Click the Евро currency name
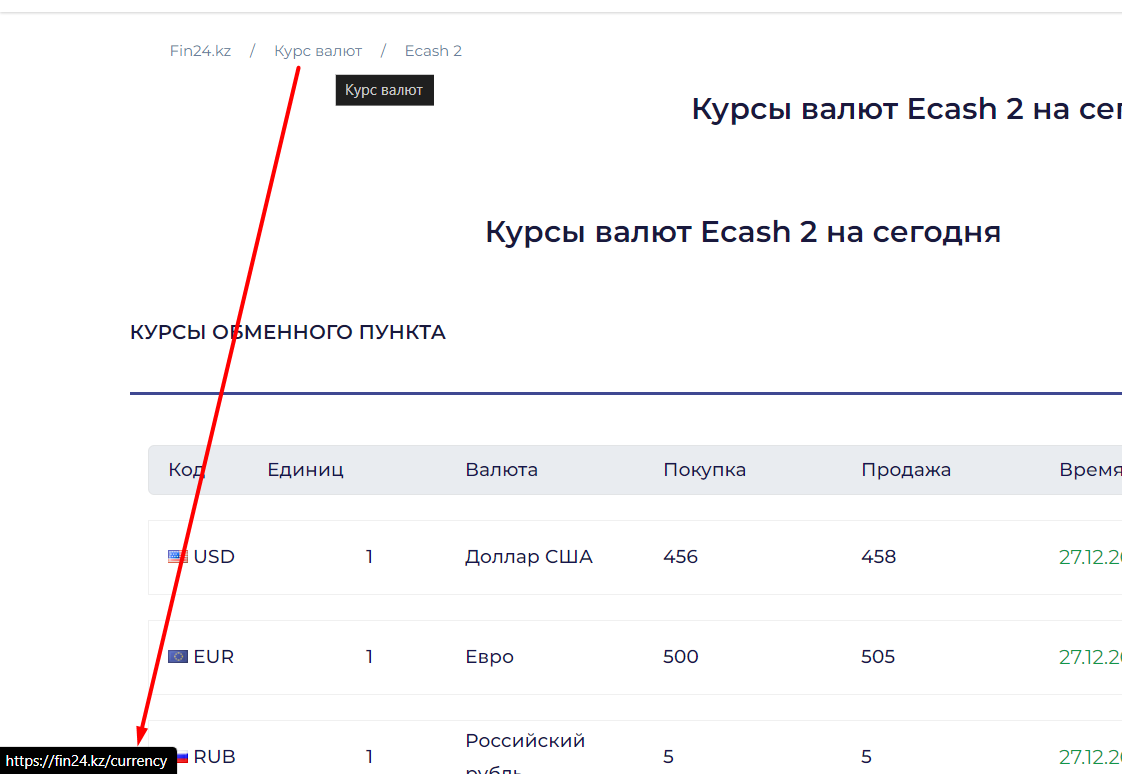The image size is (1122, 774). tap(489, 657)
